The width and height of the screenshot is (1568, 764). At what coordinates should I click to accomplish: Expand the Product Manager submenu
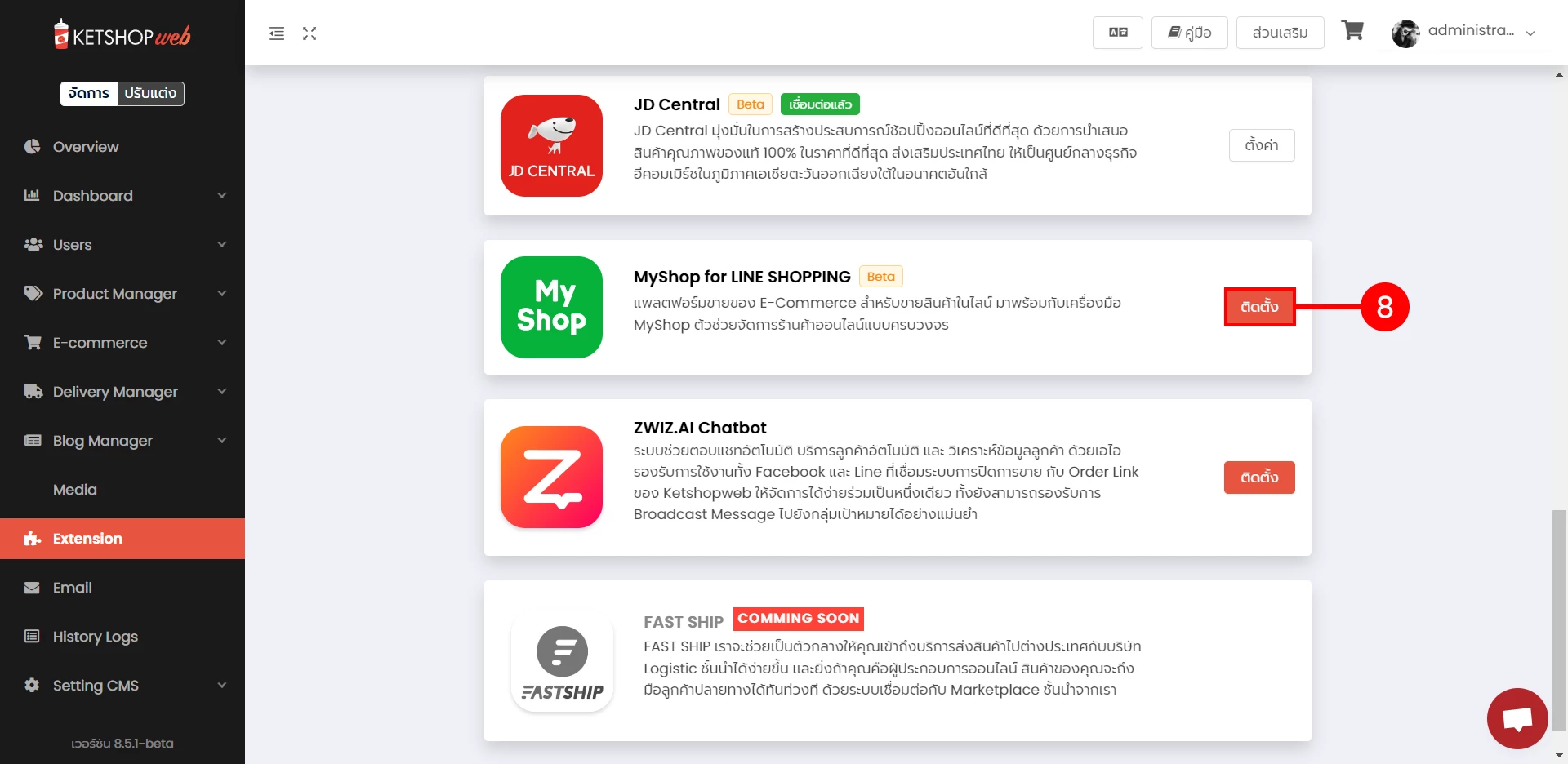pos(122,294)
